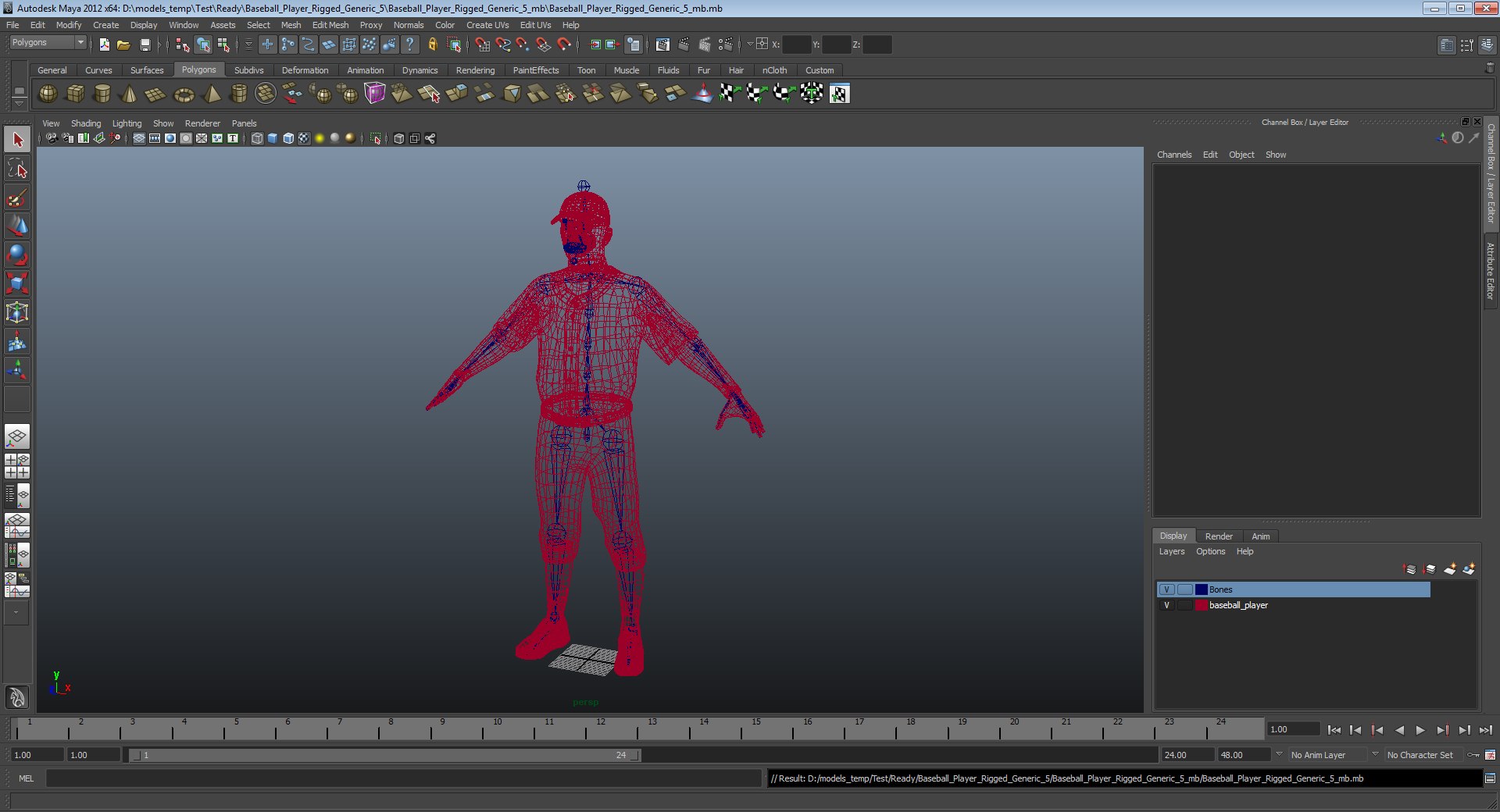Click the purple cube shelf icon
This screenshot has height=812, width=1500.
point(375,94)
